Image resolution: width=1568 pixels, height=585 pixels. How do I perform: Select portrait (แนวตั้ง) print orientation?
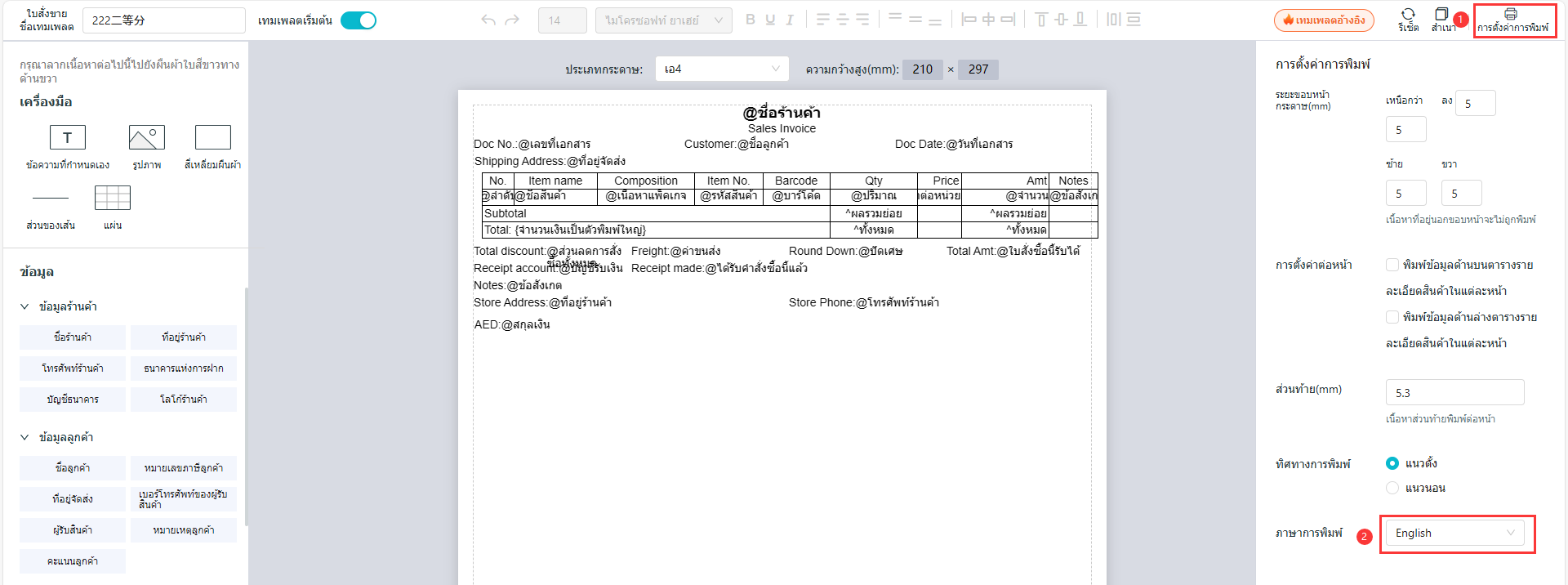[1392, 463]
